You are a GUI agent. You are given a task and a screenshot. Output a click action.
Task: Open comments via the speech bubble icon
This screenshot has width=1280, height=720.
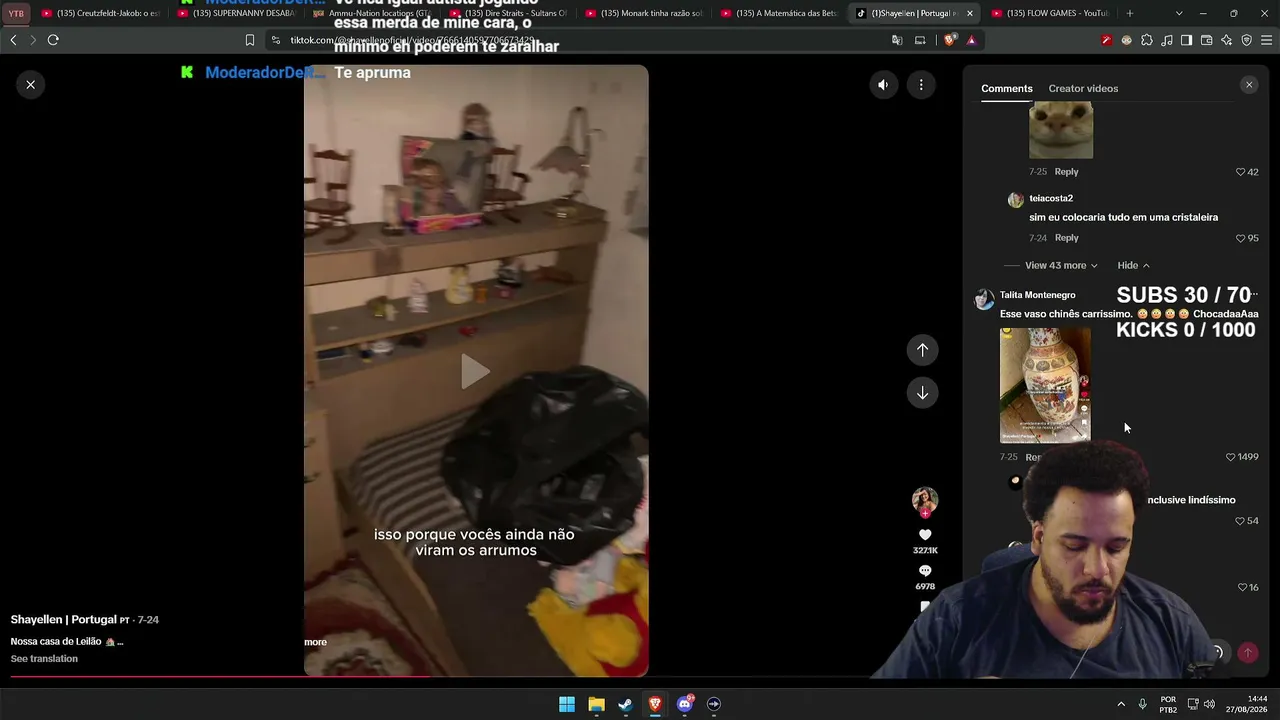[x=925, y=571]
